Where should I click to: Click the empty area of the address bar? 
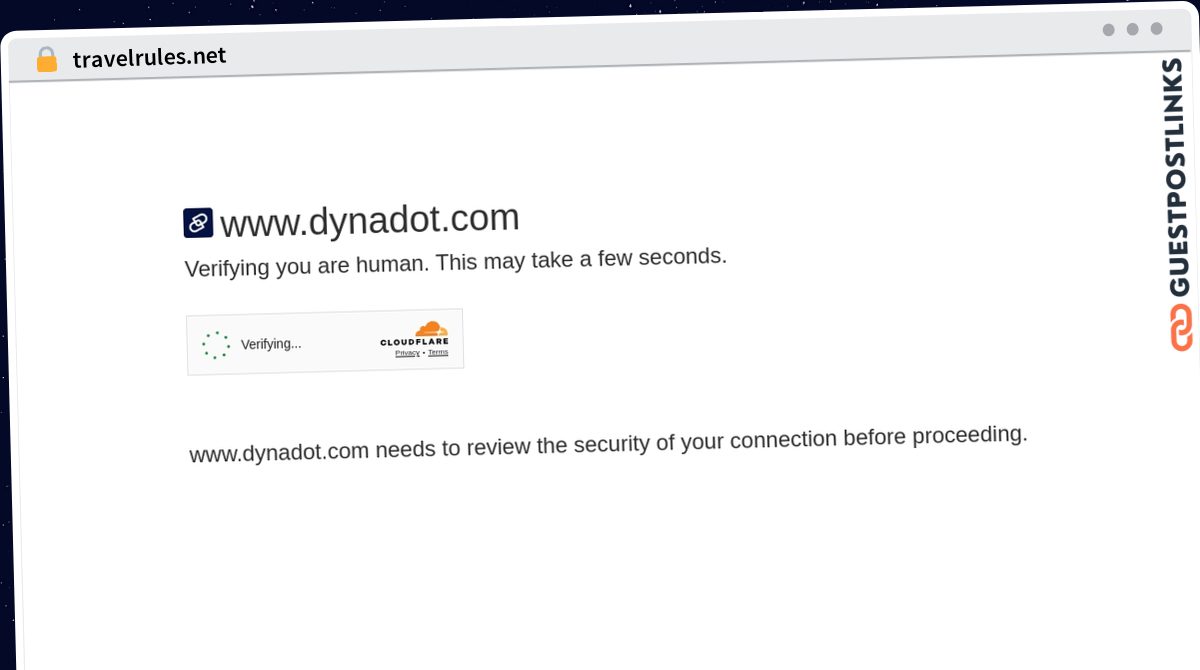650,48
